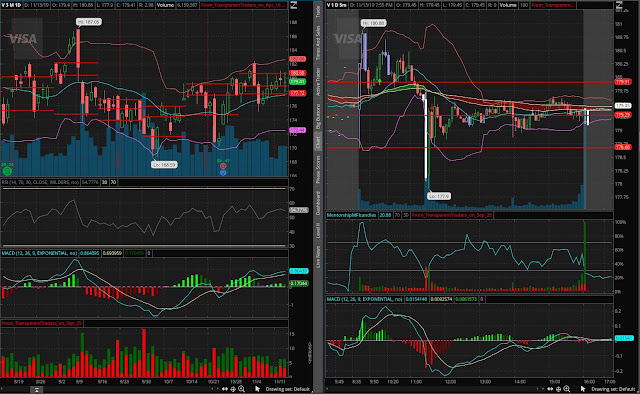Open the Times And Sales sidebar tab
This screenshot has width=640, height=394.
point(318,42)
